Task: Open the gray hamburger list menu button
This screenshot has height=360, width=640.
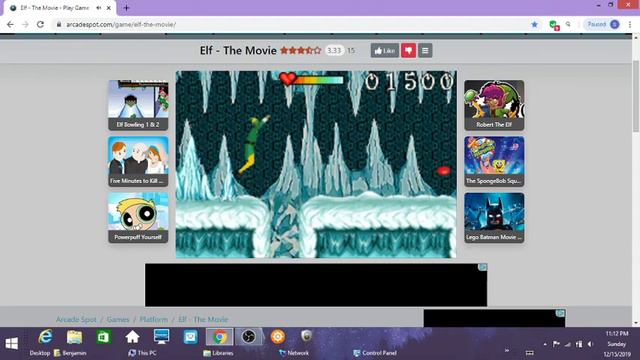Action: pos(425,51)
